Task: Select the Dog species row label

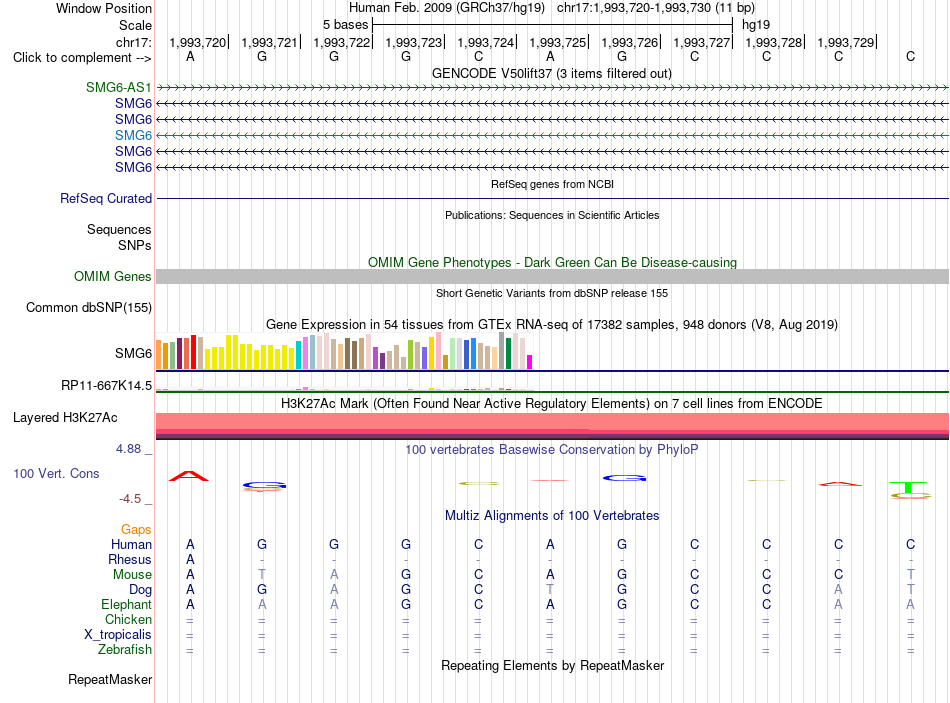Action: 140,590
